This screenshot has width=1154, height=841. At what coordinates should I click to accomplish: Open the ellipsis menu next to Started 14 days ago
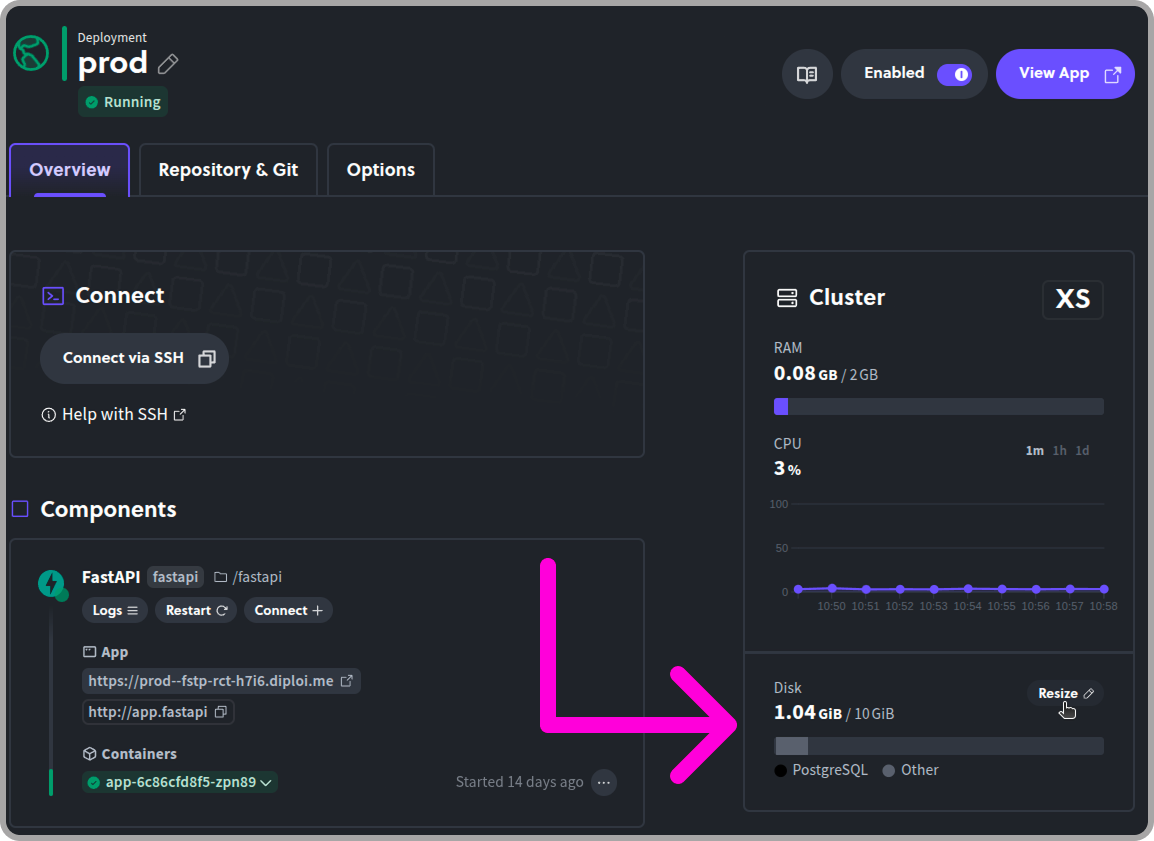pyautogui.click(x=604, y=782)
